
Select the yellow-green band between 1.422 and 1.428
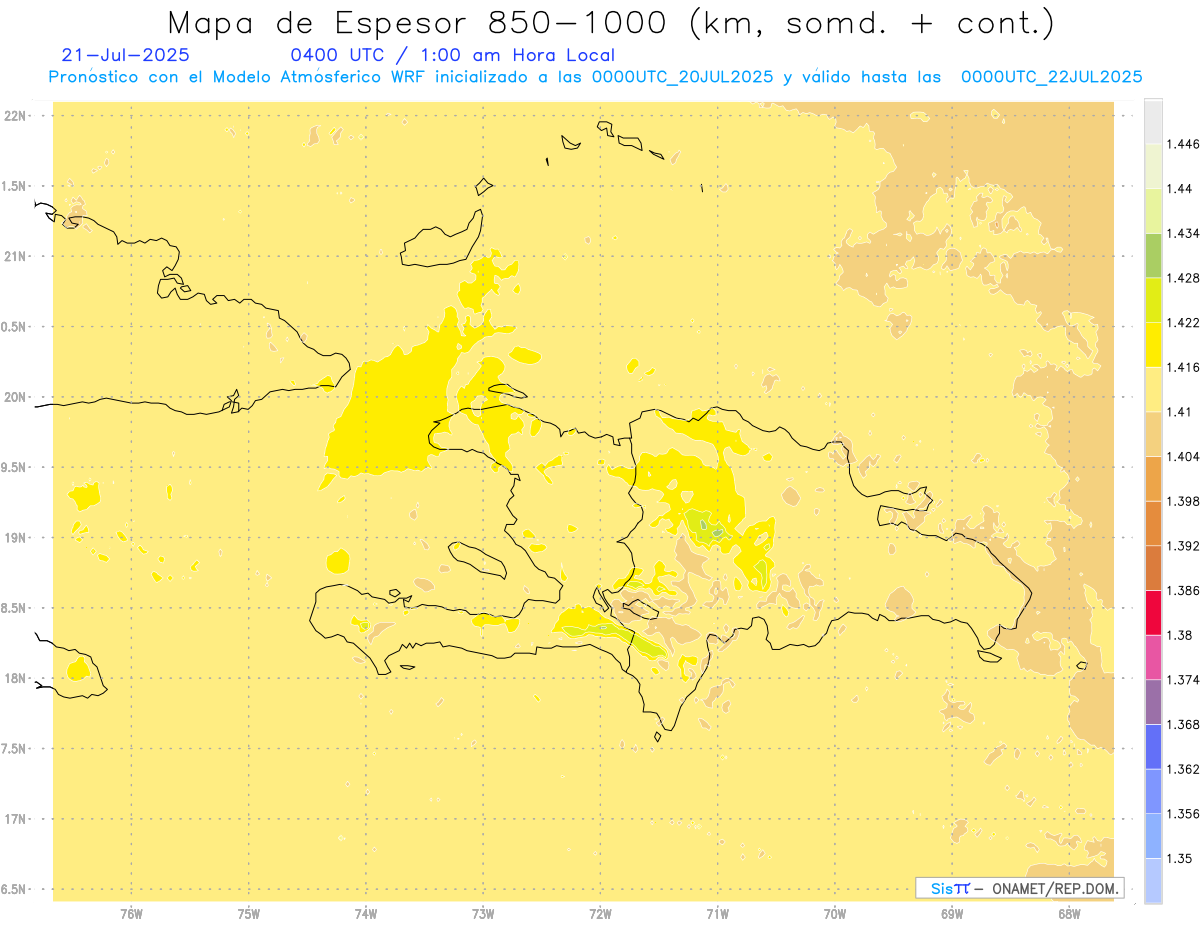tap(1153, 300)
